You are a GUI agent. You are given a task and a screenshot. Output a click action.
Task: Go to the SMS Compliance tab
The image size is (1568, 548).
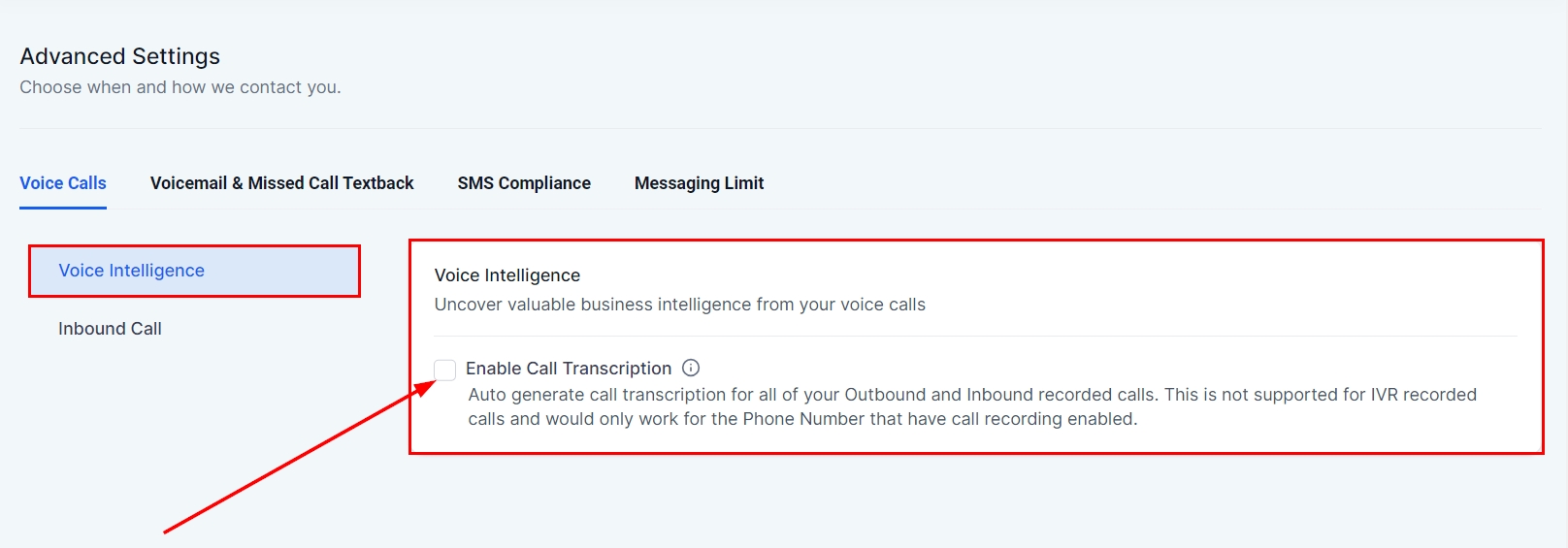tap(524, 183)
